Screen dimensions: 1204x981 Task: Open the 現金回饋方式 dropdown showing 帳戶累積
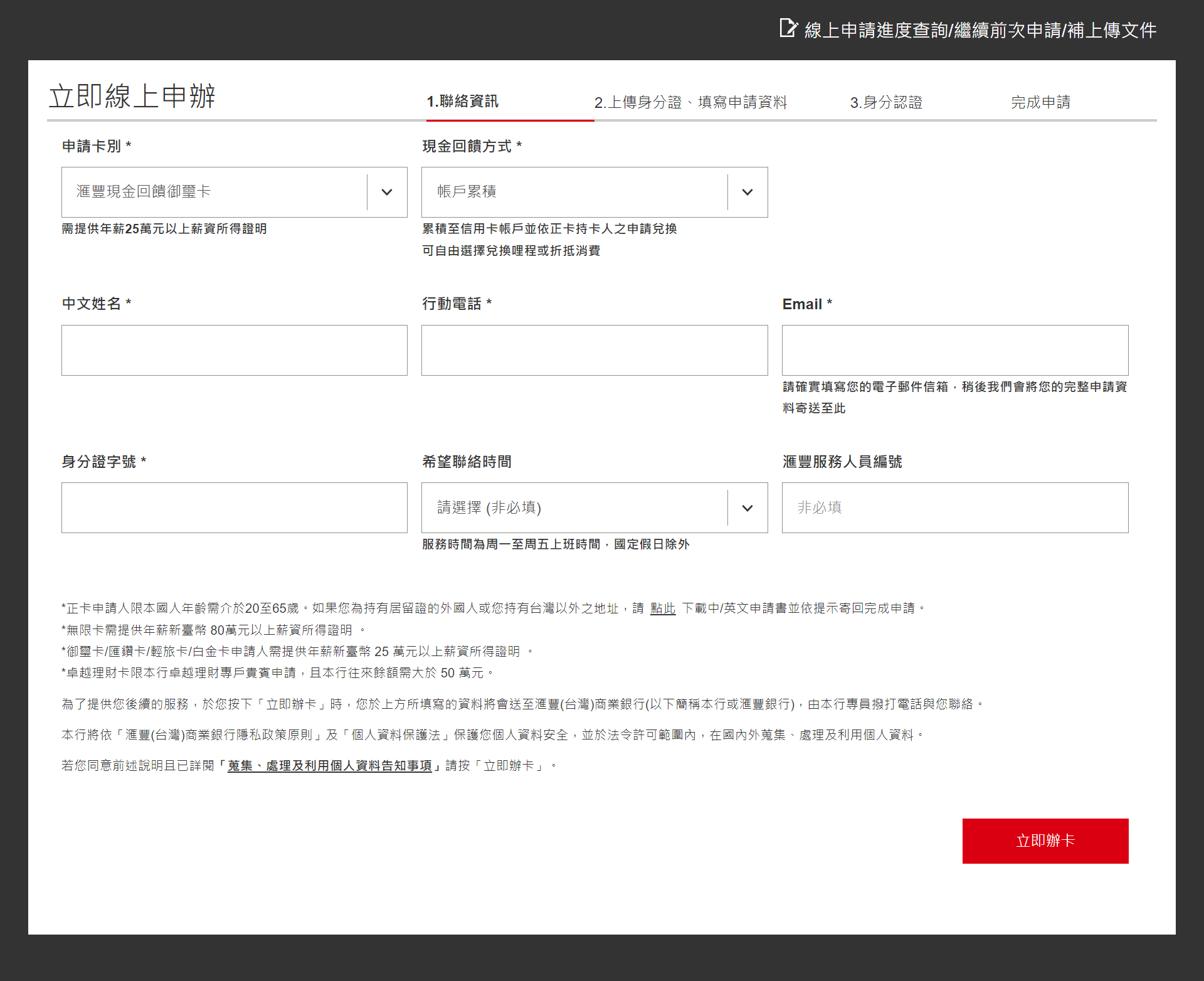594,192
